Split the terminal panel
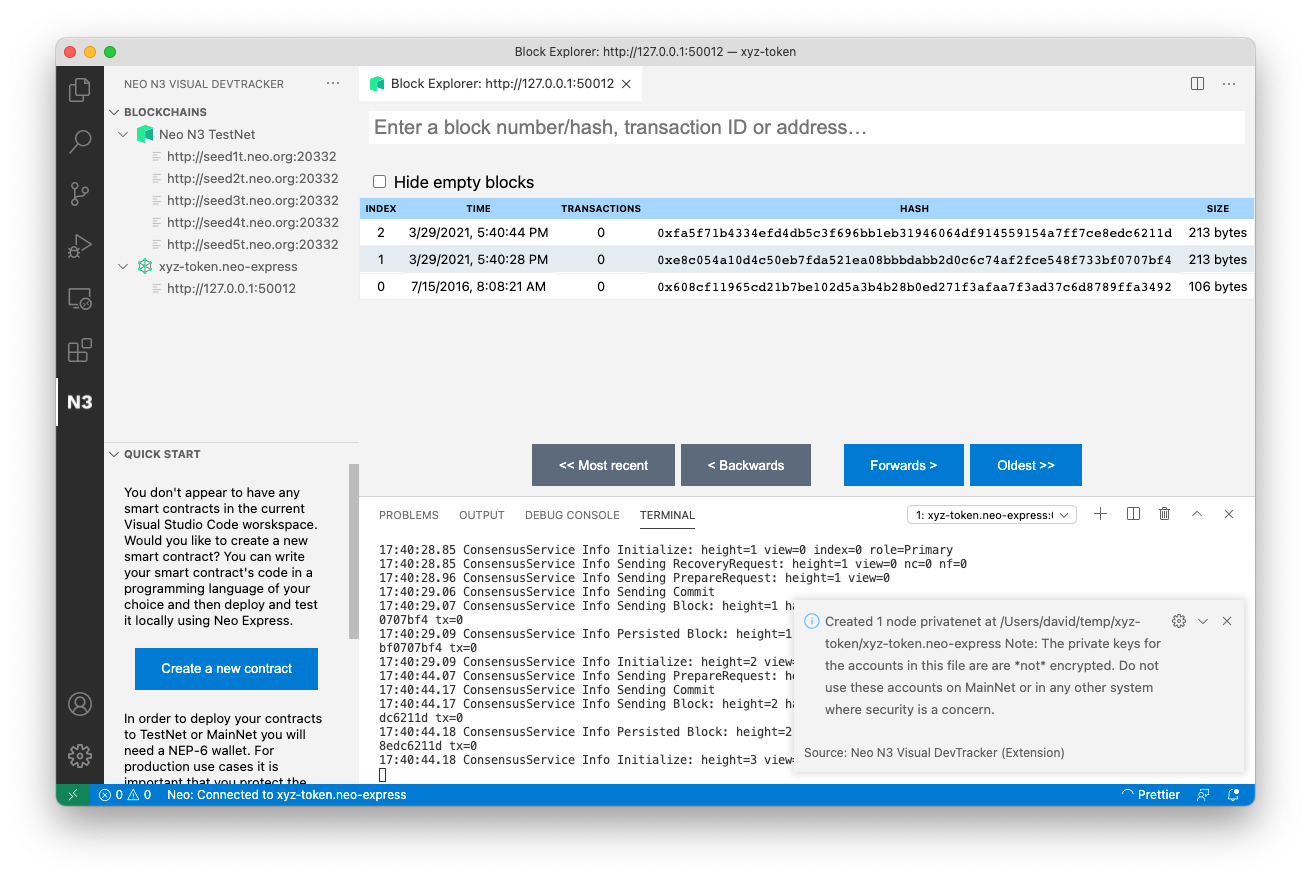This screenshot has height=880, width=1311. [1133, 514]
